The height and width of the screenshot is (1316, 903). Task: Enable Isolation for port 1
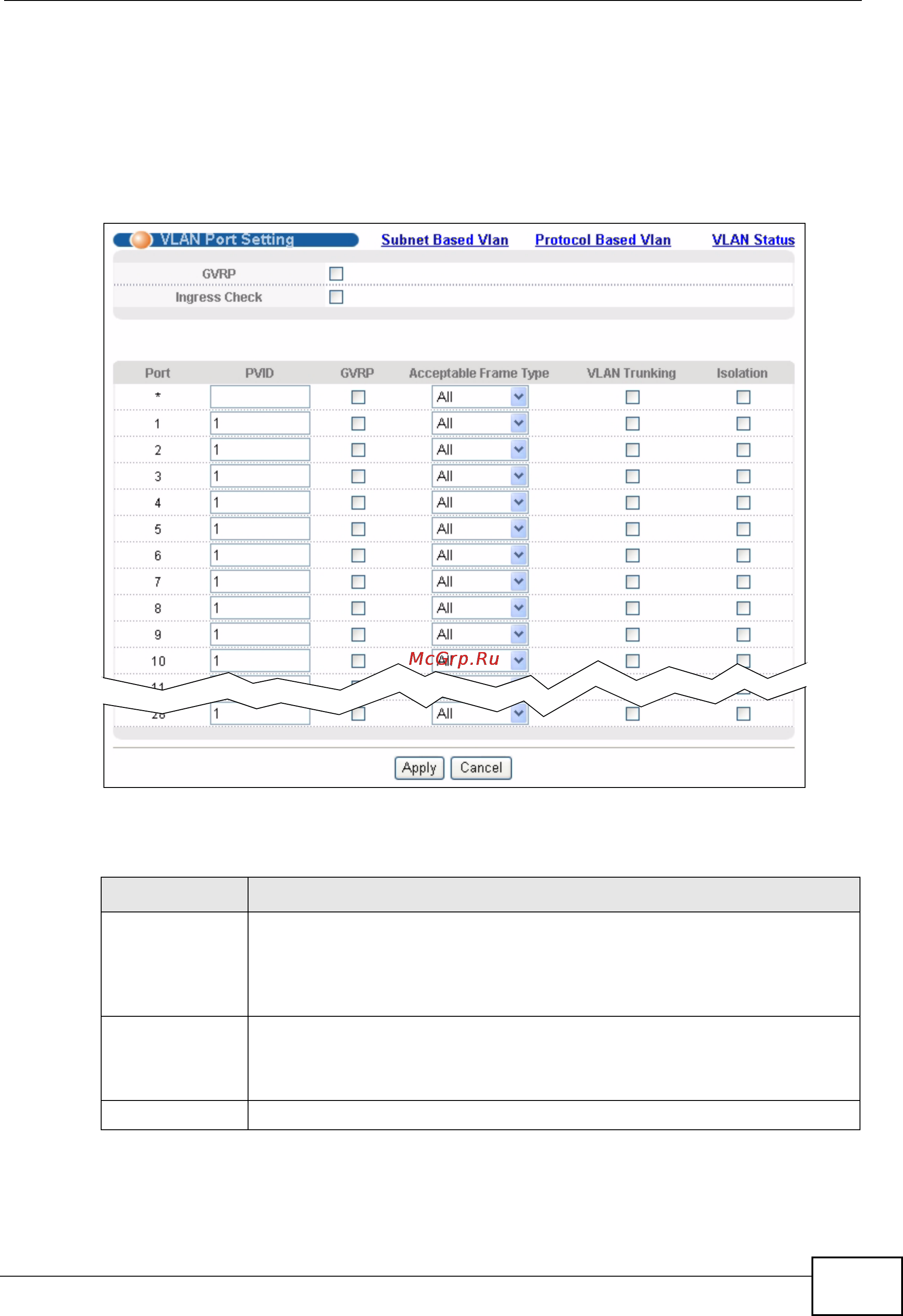(x=743, y=424)
